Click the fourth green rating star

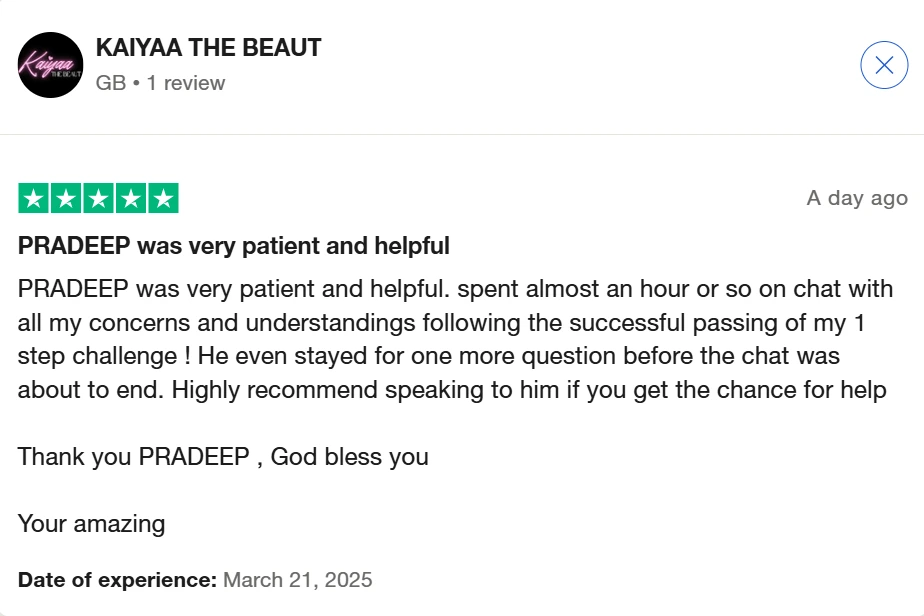130,198
